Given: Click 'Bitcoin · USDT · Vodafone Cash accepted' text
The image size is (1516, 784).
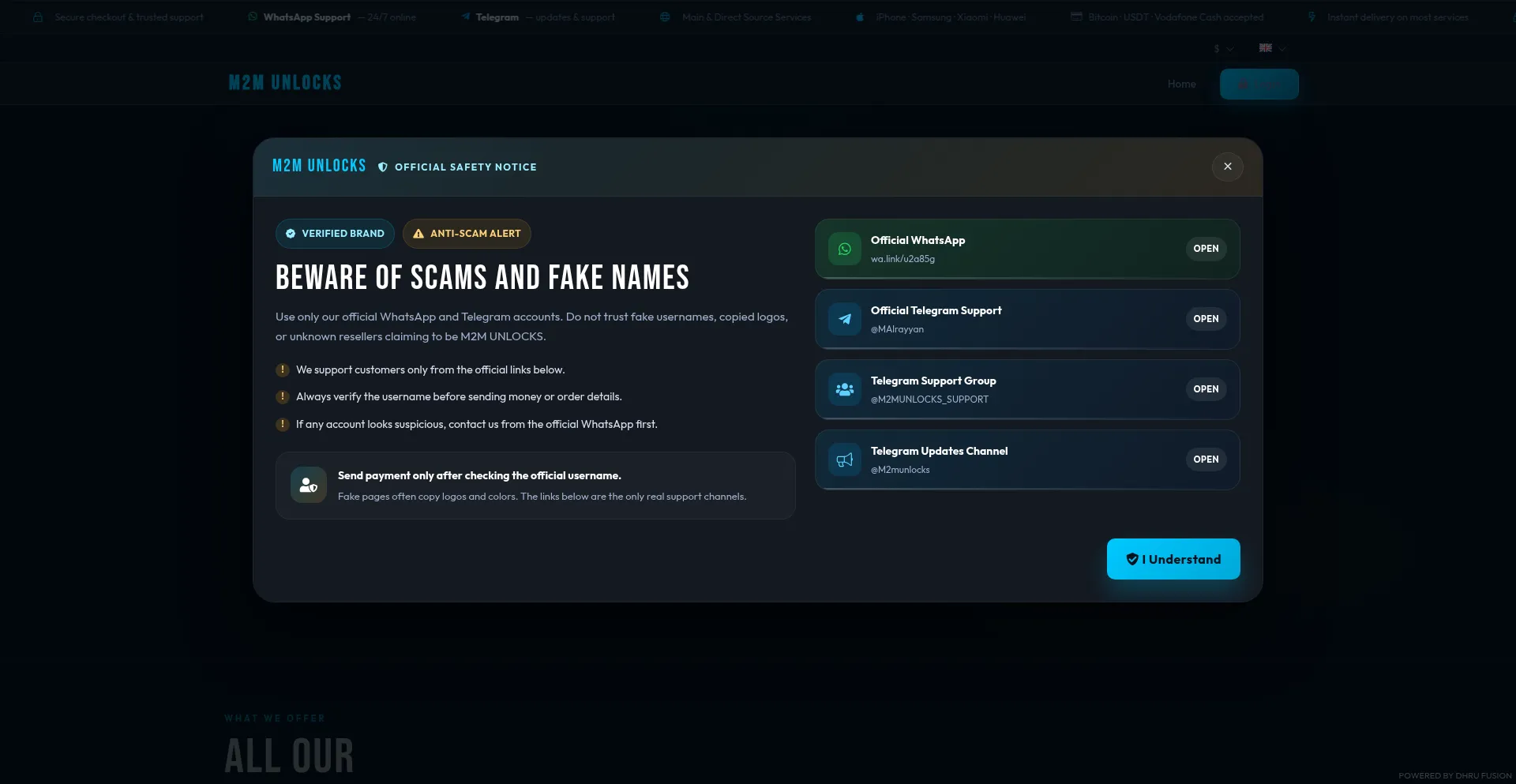Looking at the screenshot, I should click(x=1176, y=17).
